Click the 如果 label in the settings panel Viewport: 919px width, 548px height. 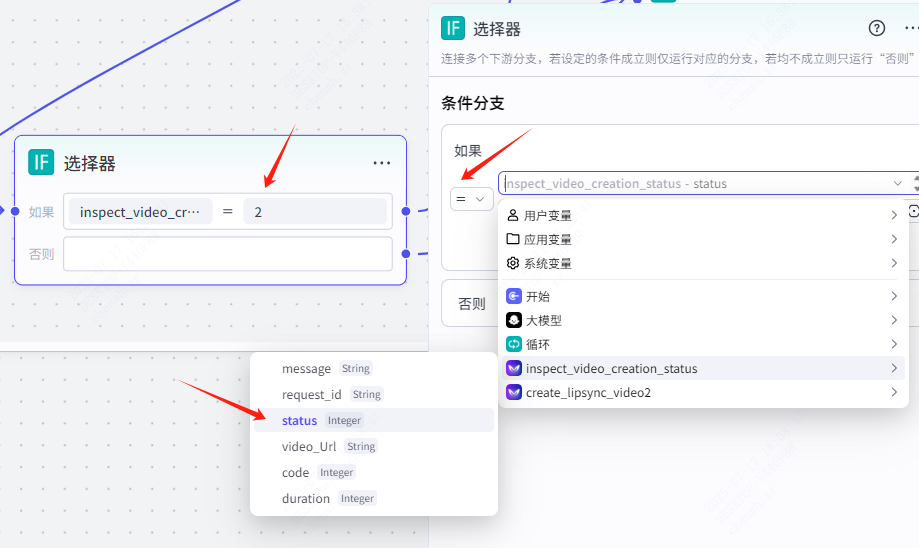[x=468, y=151]
